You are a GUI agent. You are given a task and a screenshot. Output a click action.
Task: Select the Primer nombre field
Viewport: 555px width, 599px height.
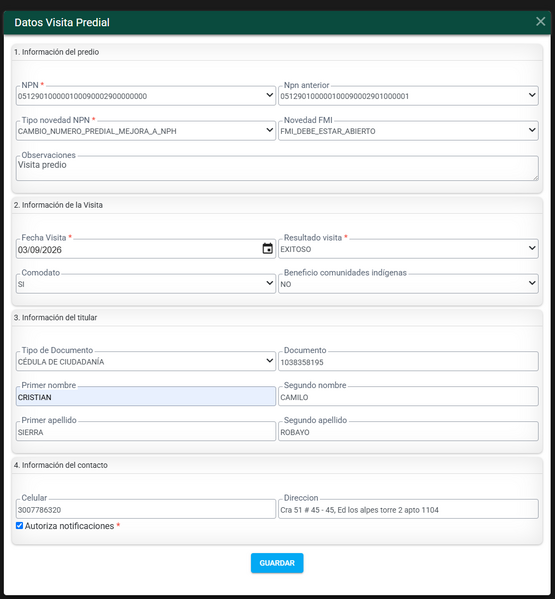click(x=146, y=397)
